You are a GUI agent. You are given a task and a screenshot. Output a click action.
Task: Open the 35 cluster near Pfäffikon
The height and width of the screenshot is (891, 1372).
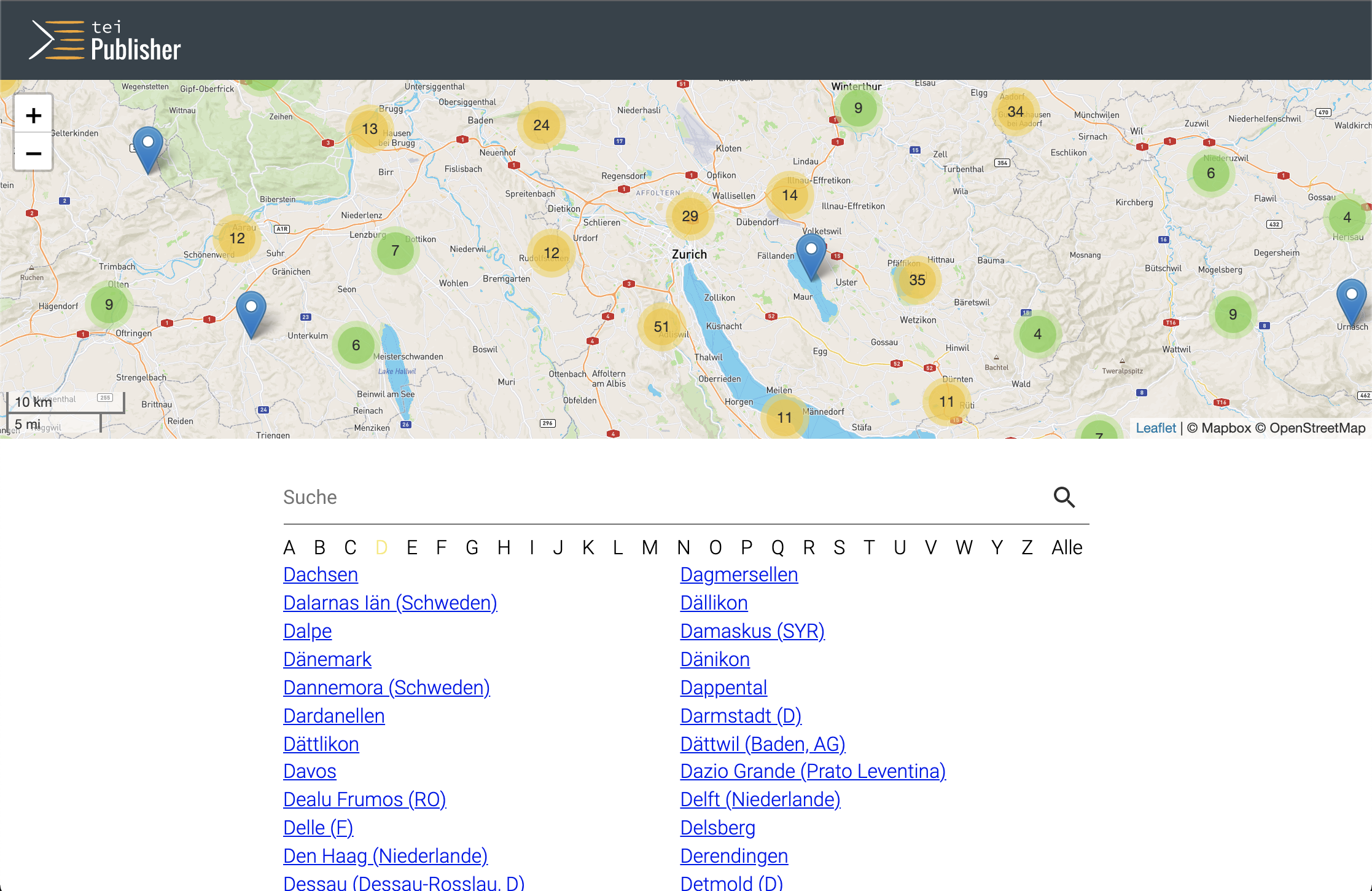coord(918,280)
